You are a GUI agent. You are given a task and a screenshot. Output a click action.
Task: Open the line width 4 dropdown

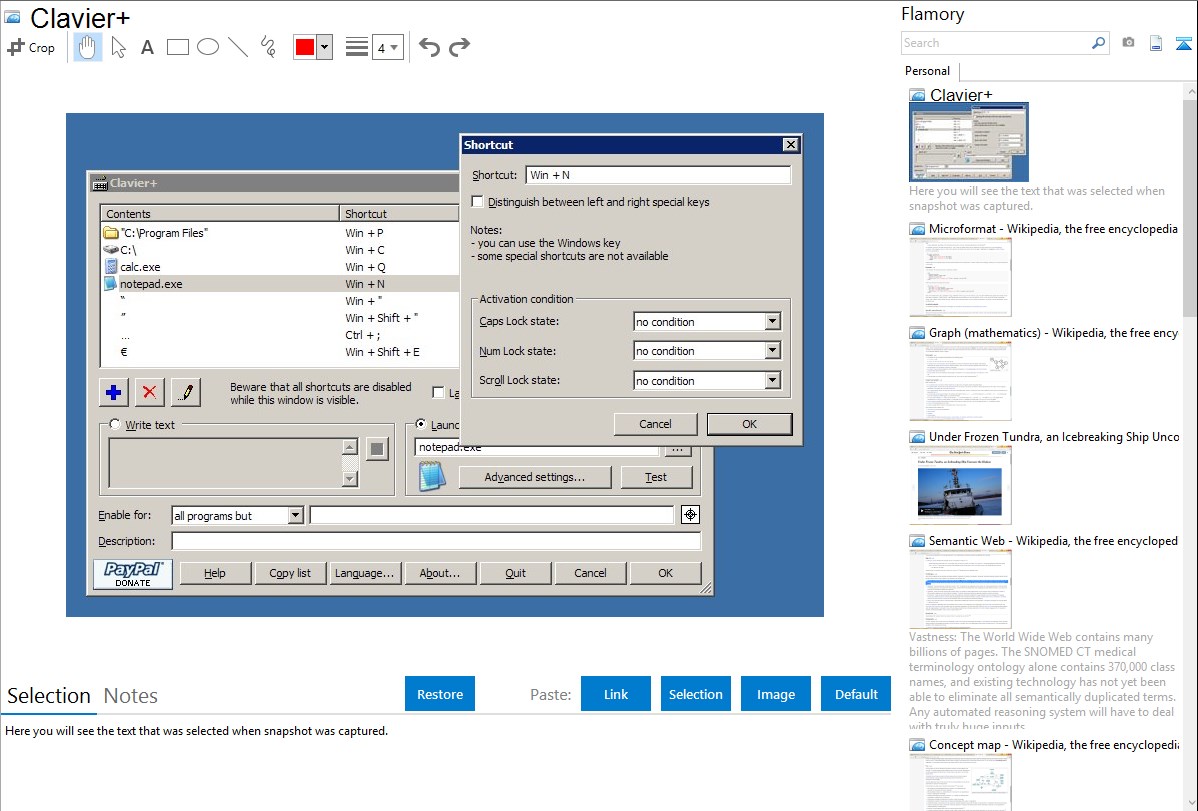click(387, 48)
